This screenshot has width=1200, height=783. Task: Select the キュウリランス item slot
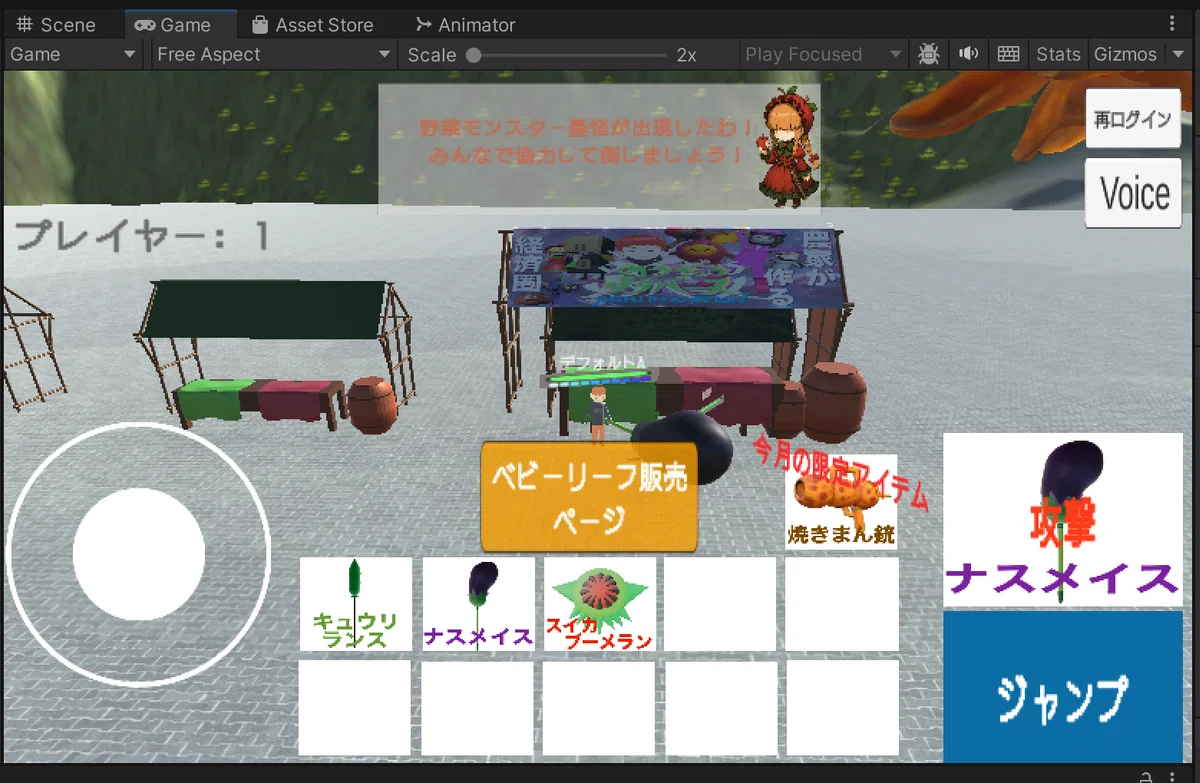(356, 604)
